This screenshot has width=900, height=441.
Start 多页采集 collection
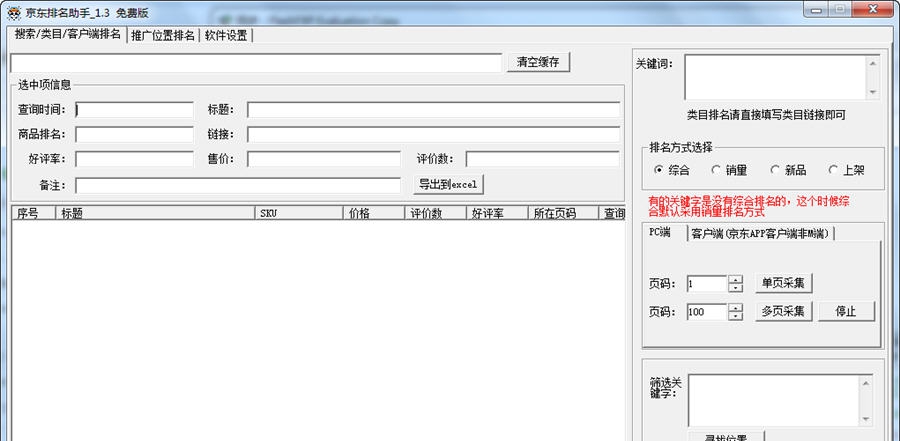783,311
